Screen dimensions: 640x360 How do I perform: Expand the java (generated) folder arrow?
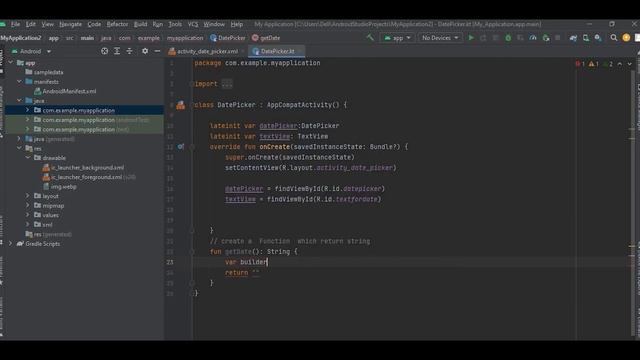pyautogui.click(x=19, y=139)
